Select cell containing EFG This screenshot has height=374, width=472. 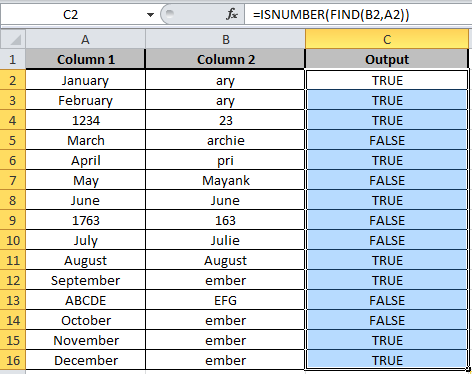[x=225, y=300]
